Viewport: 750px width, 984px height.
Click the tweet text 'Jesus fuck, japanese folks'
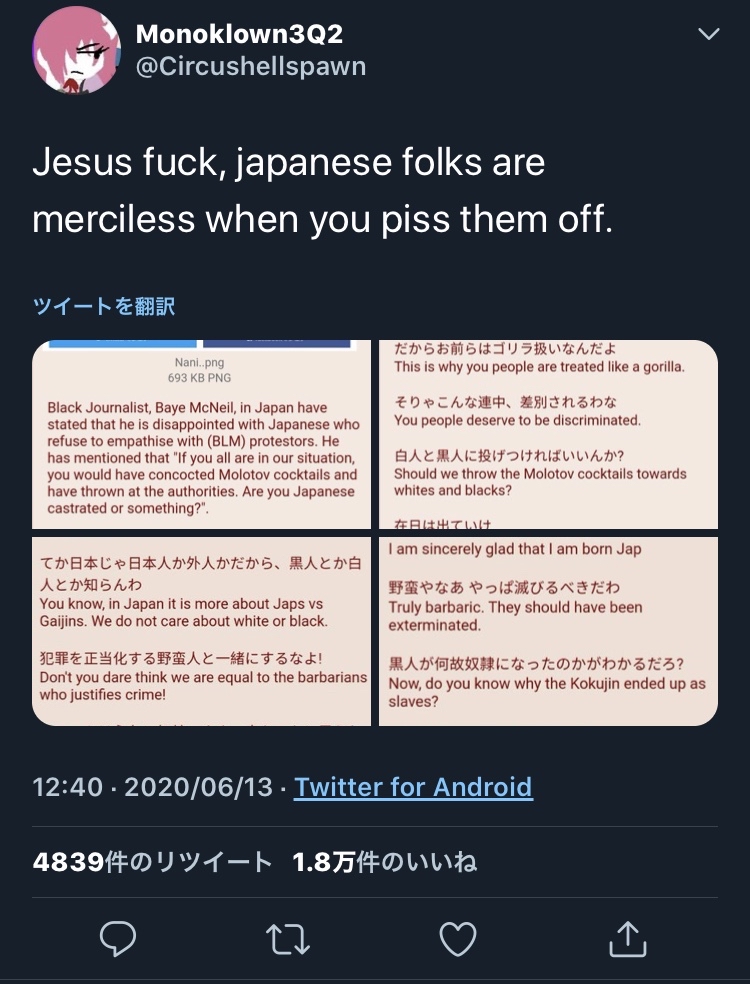pos(212,163)
